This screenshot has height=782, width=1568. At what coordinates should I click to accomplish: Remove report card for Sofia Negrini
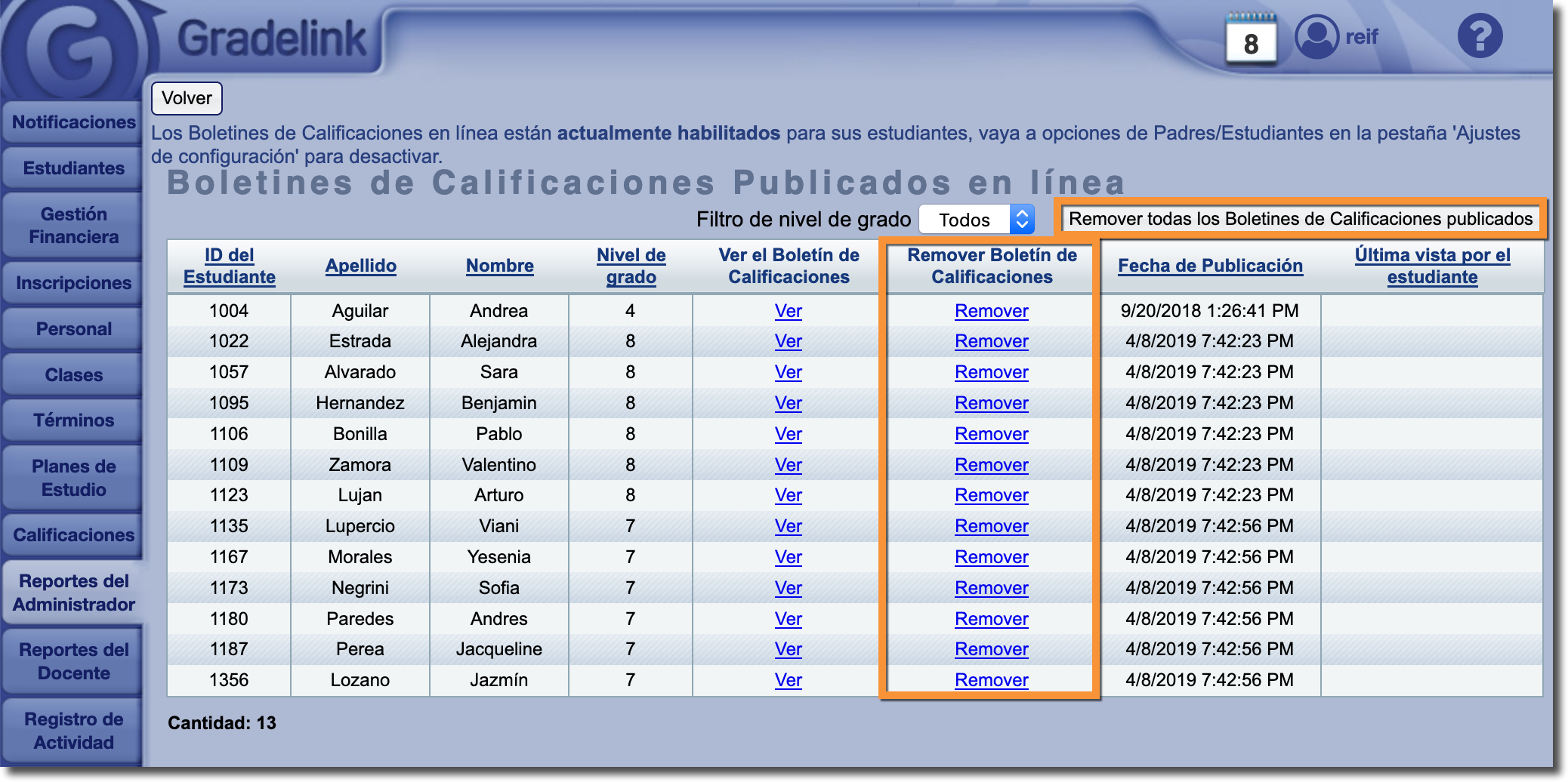991,588
